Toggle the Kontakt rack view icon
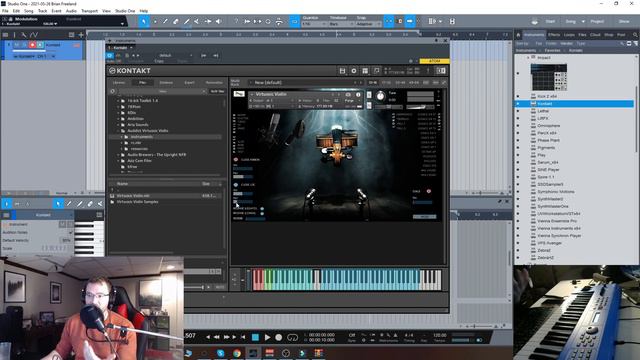 click(365, 71)
